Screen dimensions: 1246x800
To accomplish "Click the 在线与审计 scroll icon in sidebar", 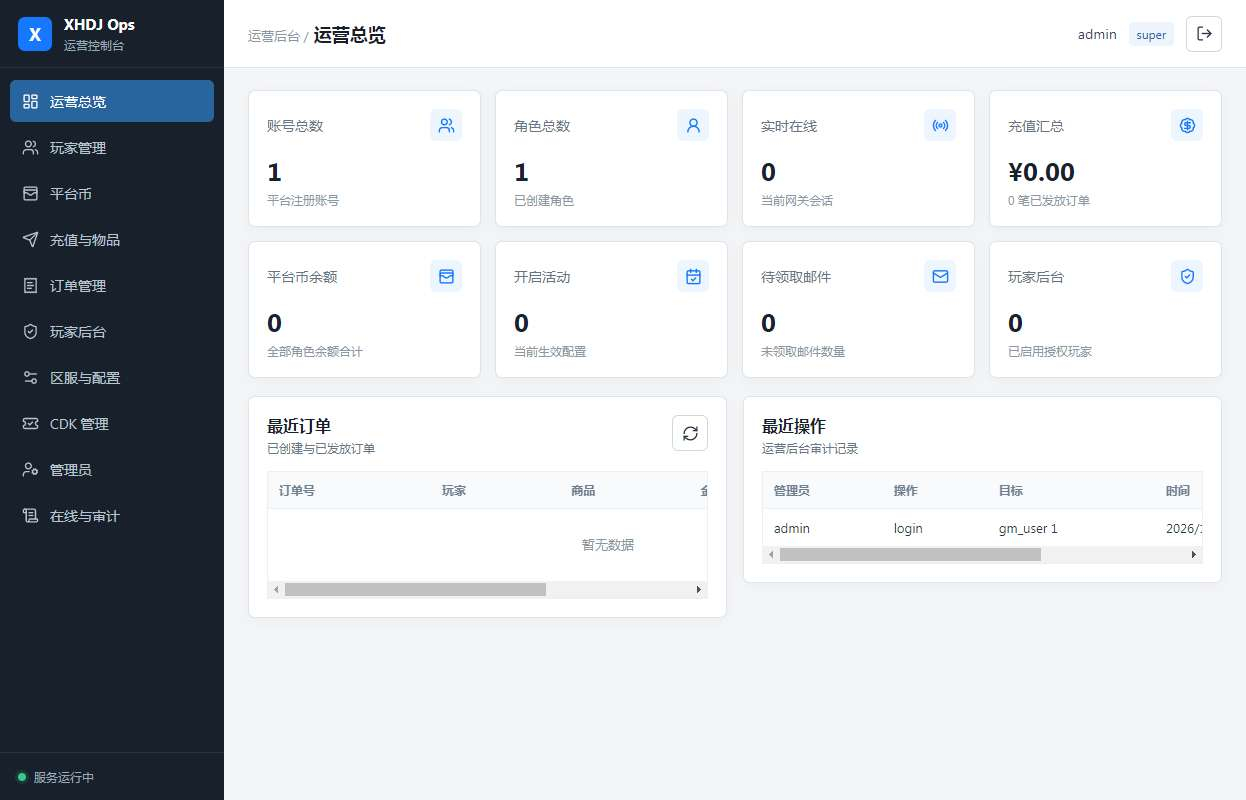I will (x=30, y=515).
